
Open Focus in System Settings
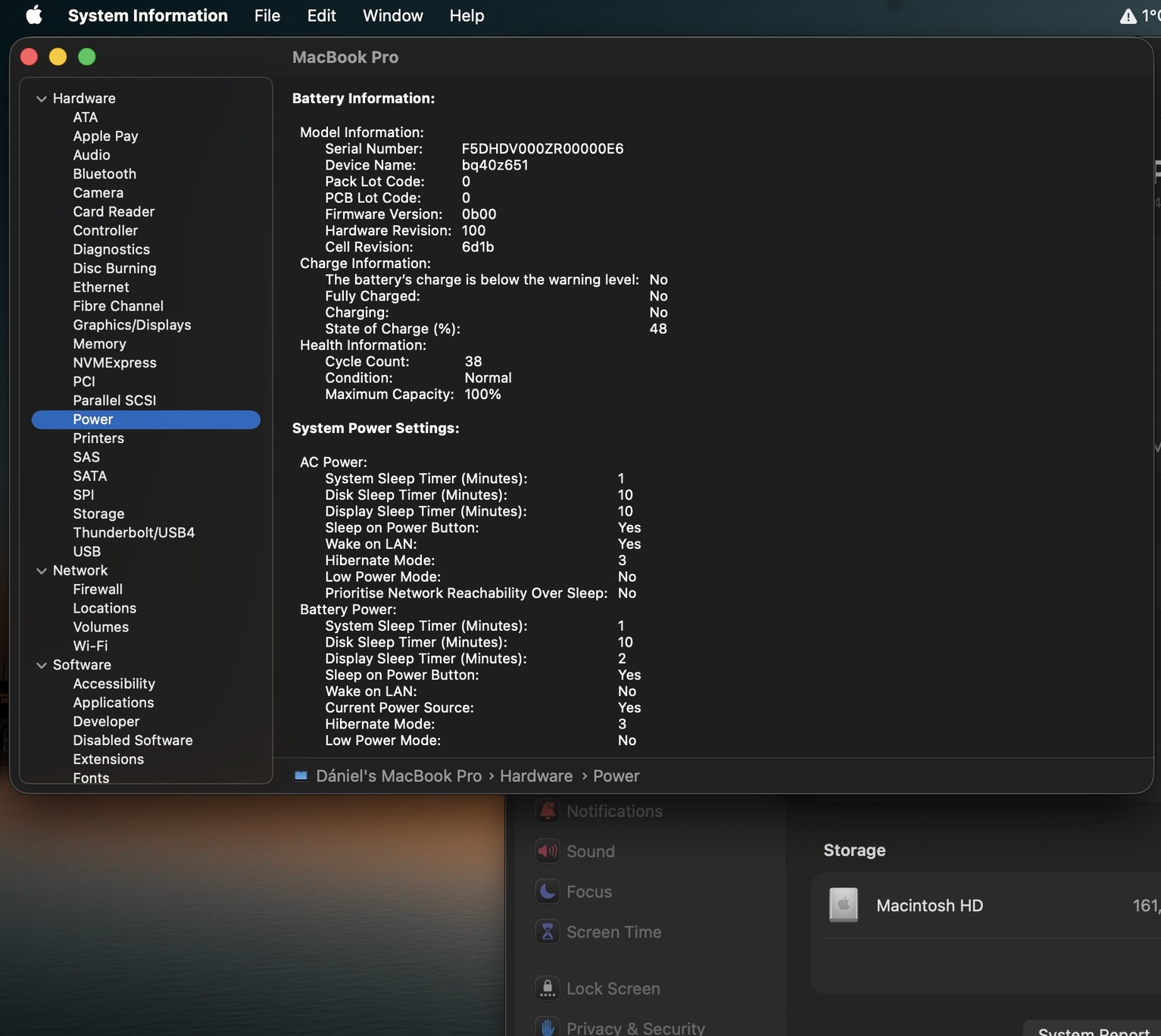pos(589,891)
